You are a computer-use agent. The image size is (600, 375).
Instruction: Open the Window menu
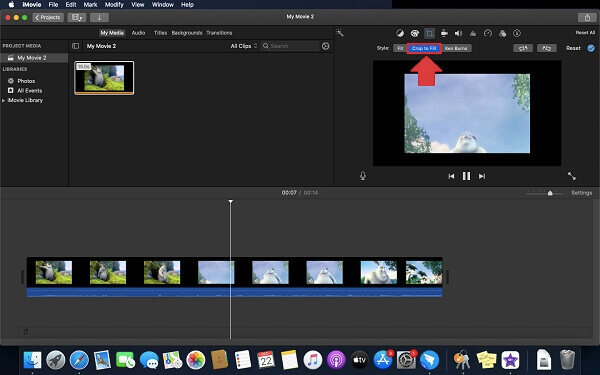pos(163,5)
